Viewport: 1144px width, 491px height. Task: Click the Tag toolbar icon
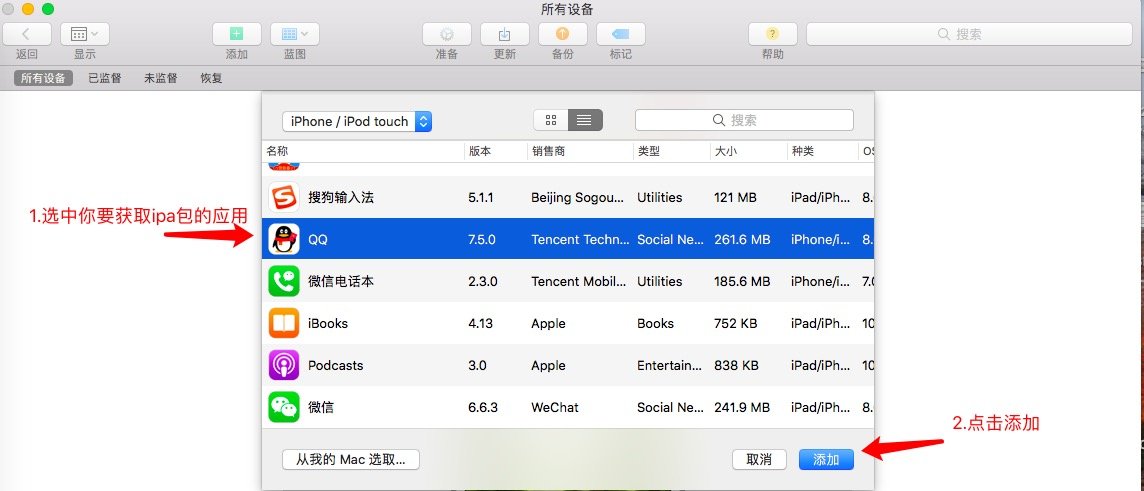[621, 34]
